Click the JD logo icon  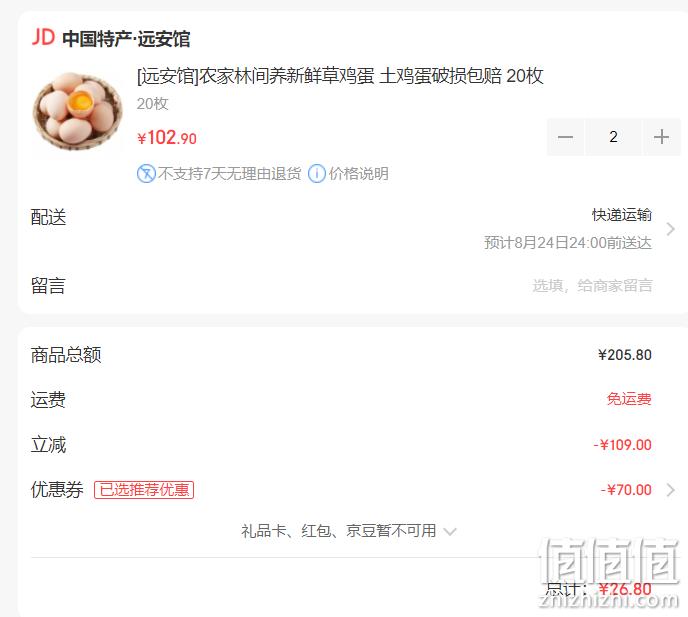43,37
